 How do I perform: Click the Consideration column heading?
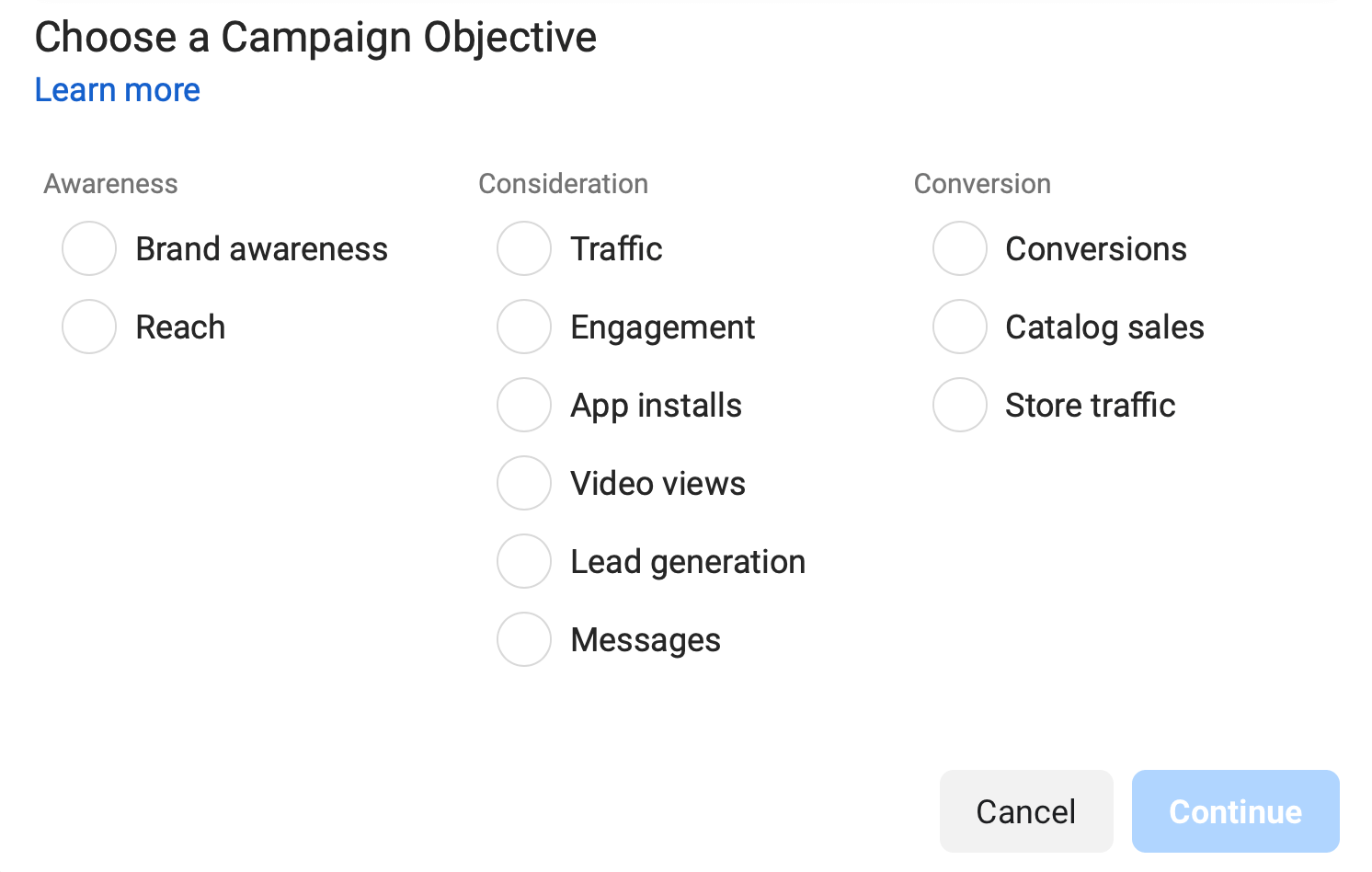tap(564, 184)
